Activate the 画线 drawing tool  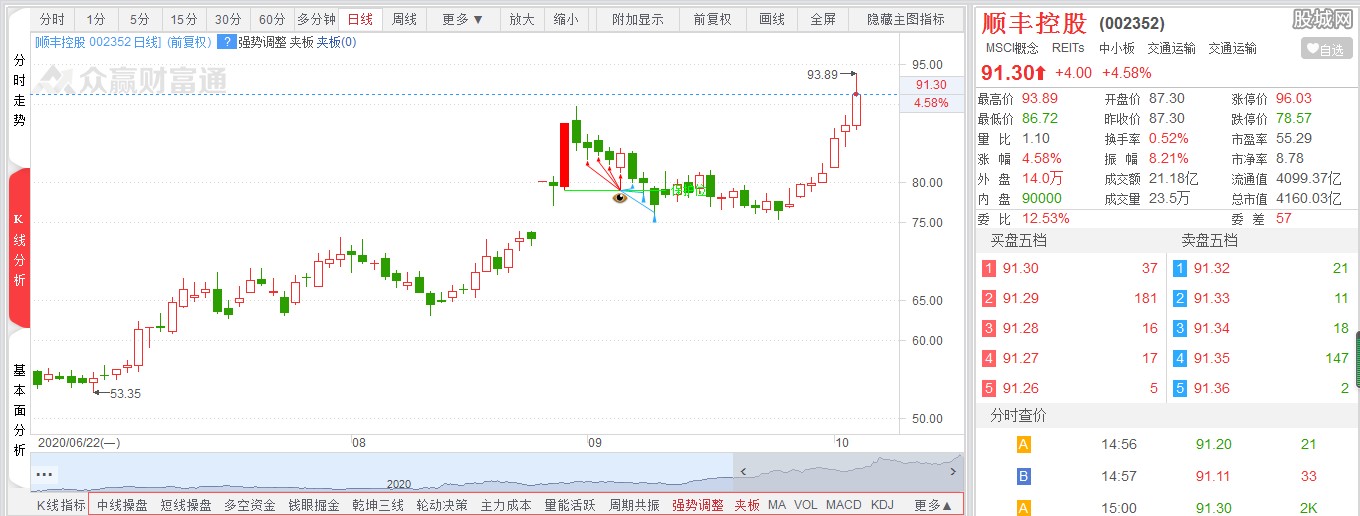(x=772, y=19)
